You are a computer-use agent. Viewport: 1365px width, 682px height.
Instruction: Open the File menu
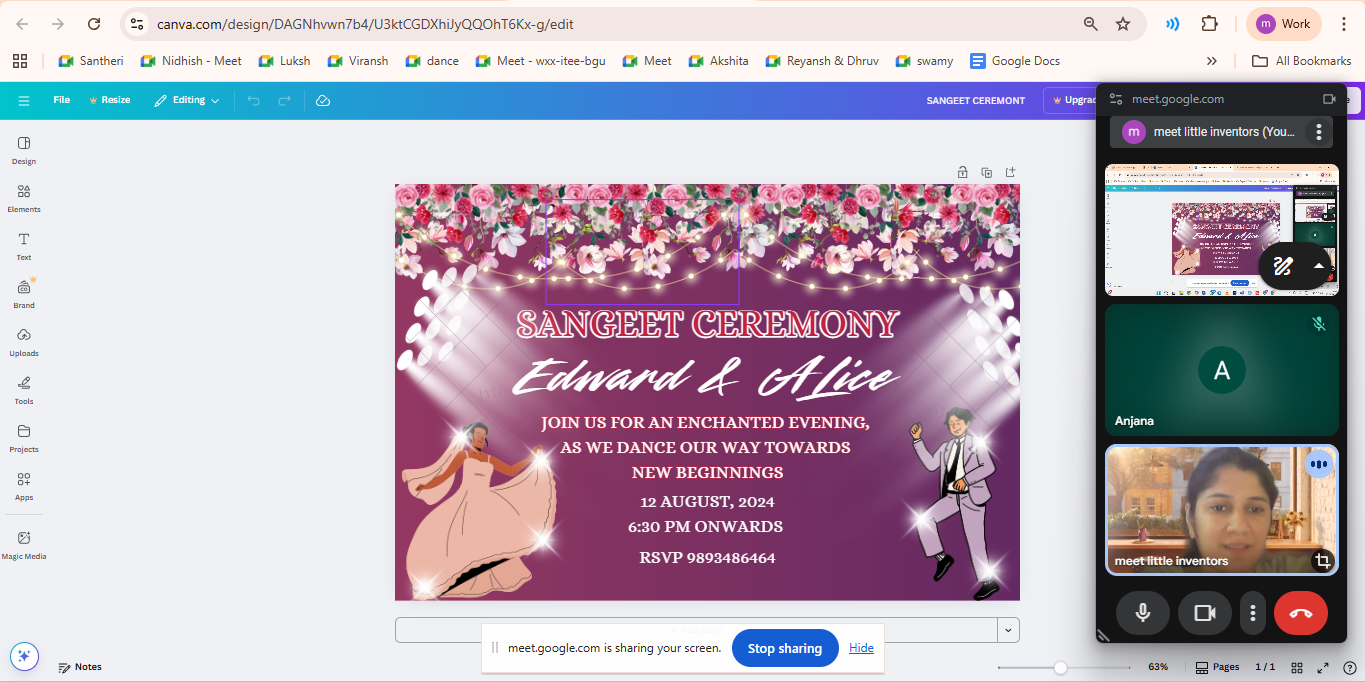[62, 100]
